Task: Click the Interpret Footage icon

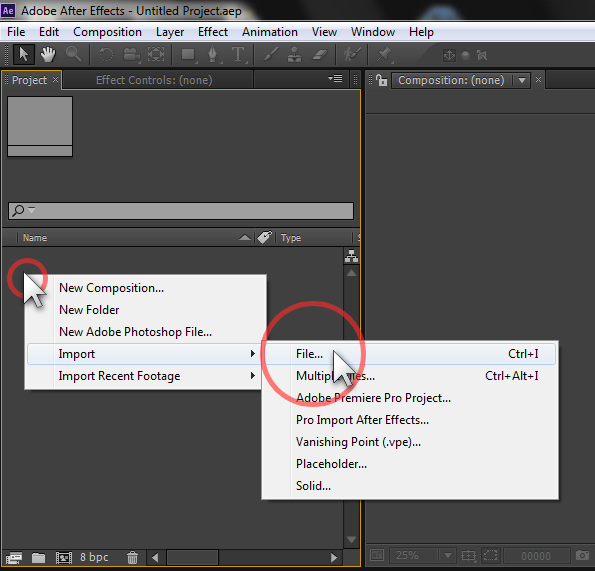Action: pyautogui.click(x=14, y=557)
